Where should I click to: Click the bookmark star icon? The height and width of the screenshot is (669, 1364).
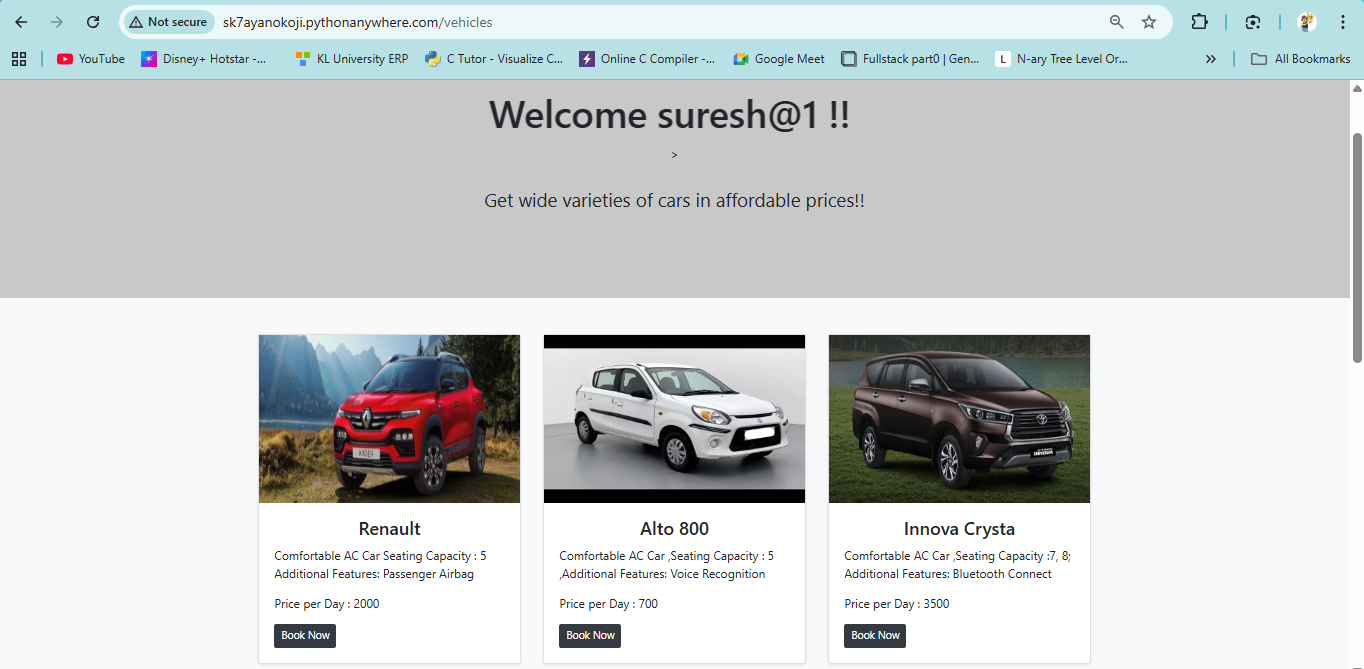coord(1149,22)
